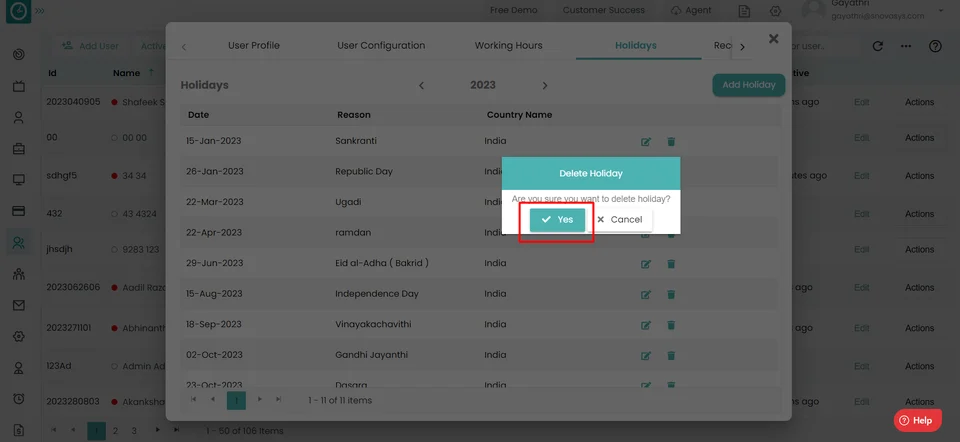Open the gear settings in top bar
This screenshot has width=960, height=442.
click(x=775, y=11)
